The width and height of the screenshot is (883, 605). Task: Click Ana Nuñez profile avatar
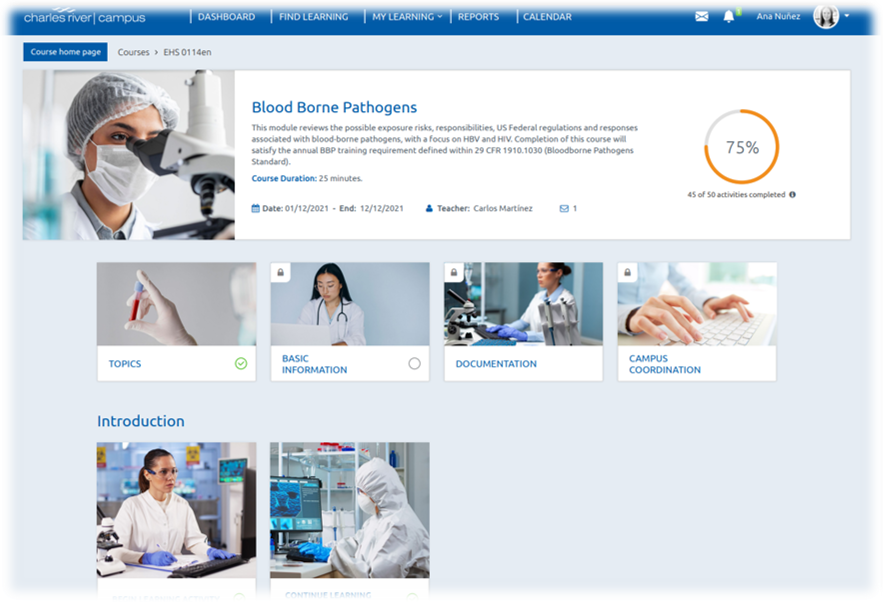(826, 17)
